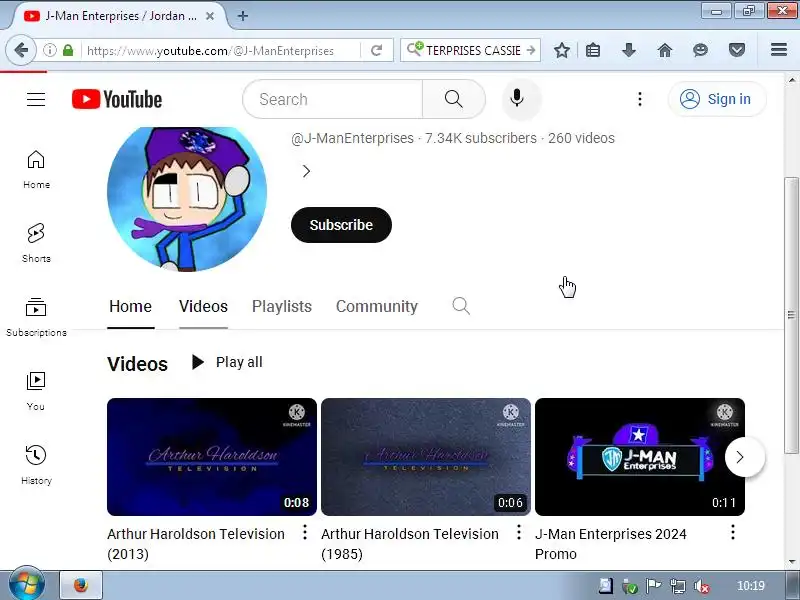Click the taskbar clock 10:19
800x600 pixels.
click(x=751, y=586)
